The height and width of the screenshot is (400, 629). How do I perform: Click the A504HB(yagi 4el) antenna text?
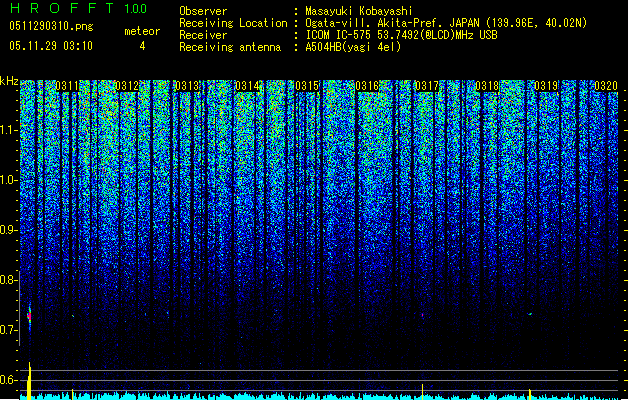tap(353, 47)
